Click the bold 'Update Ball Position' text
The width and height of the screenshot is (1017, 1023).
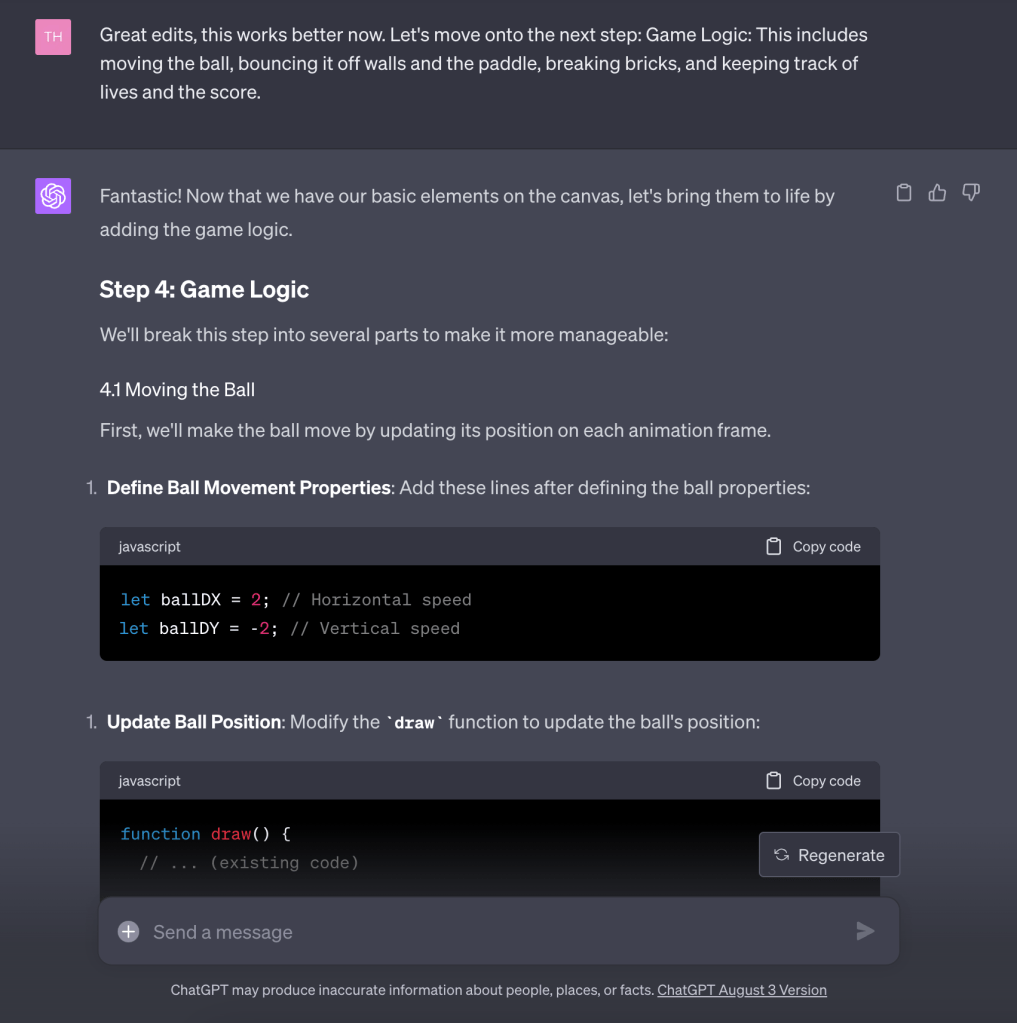click(x=193, y=722)
